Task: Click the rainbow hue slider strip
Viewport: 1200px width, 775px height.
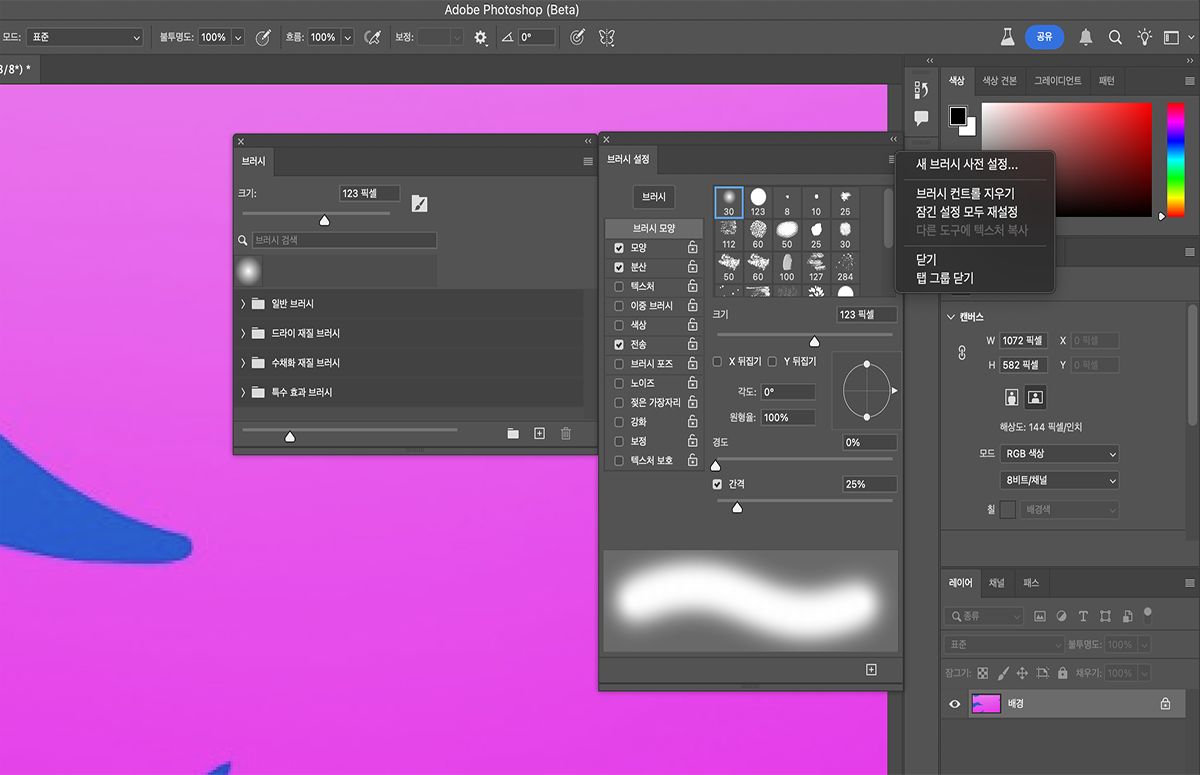Action: pos(1175,158)
